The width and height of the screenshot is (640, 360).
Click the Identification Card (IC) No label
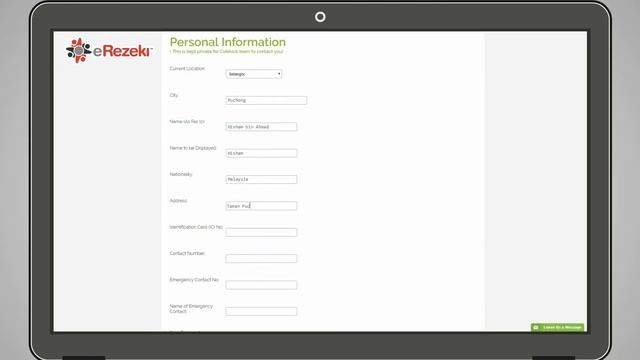point(196,227)
